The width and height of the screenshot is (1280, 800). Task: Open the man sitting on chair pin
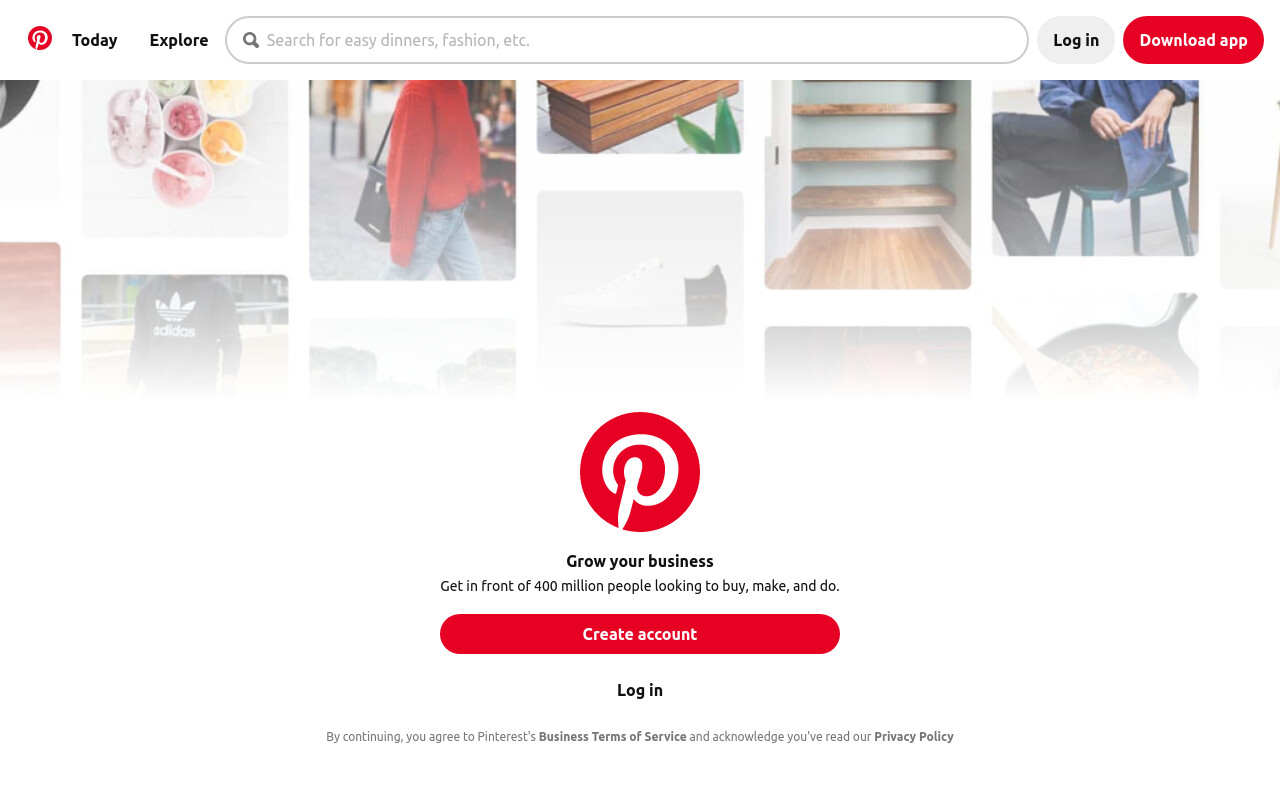coord(1095,167)
